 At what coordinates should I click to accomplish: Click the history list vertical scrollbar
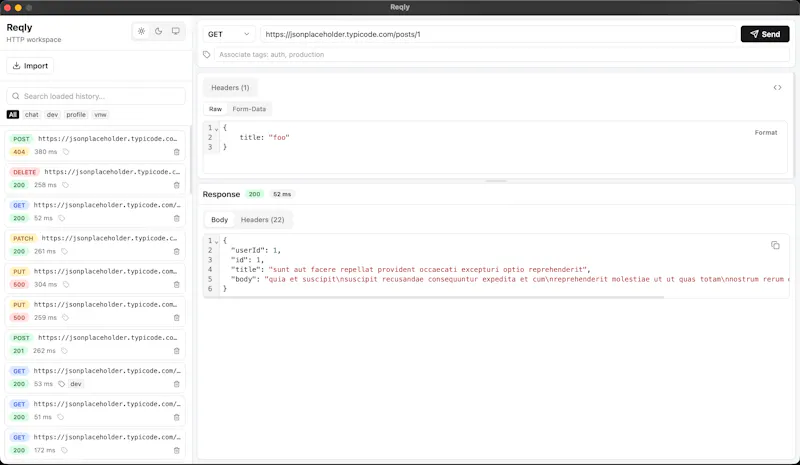pyautogui.click(x=190, y=158)
